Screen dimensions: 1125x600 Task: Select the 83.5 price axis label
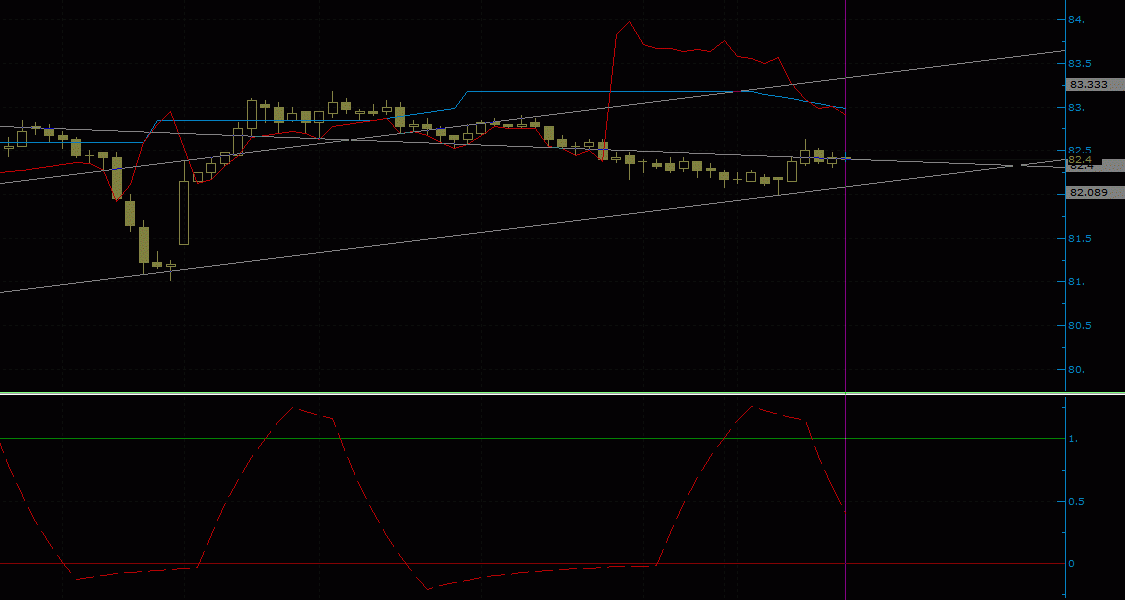pyautogui.click(x=1079, y=64)
